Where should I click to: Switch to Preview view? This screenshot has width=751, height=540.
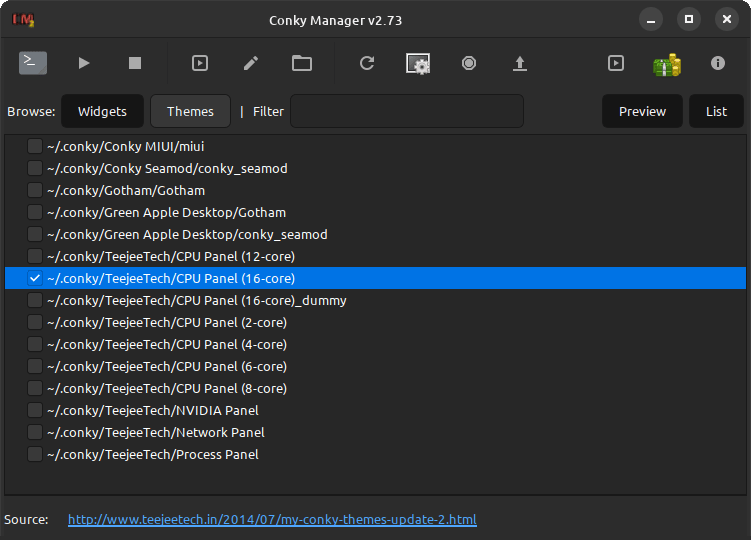642,111
